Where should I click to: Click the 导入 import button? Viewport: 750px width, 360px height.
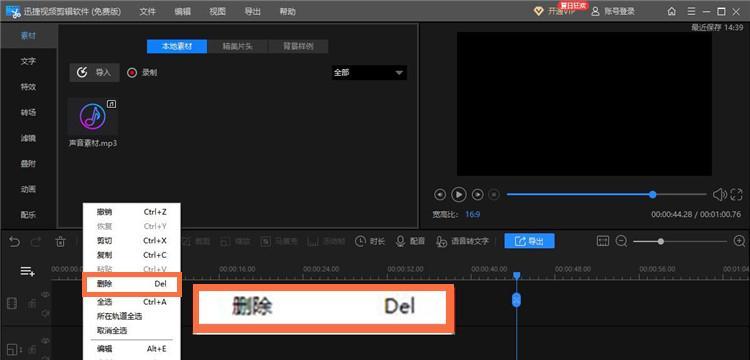click(94, 73)
